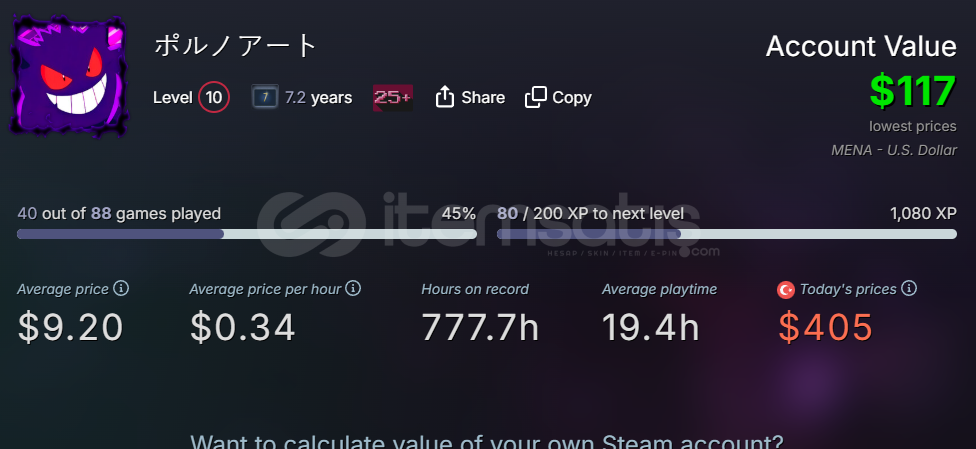Click the Copy text label

[571, 98]
